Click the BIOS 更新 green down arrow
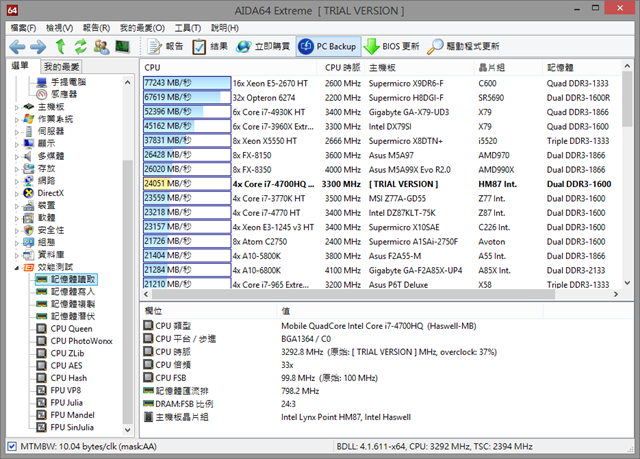The image size is (640, 459). tap(371, 47)
